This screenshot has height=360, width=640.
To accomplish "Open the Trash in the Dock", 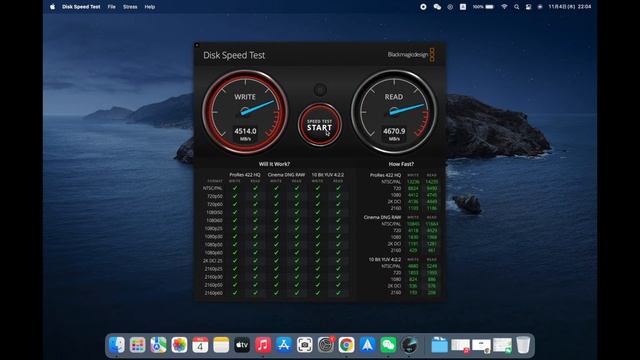I will pyautogui.click(x=523, y=345).
